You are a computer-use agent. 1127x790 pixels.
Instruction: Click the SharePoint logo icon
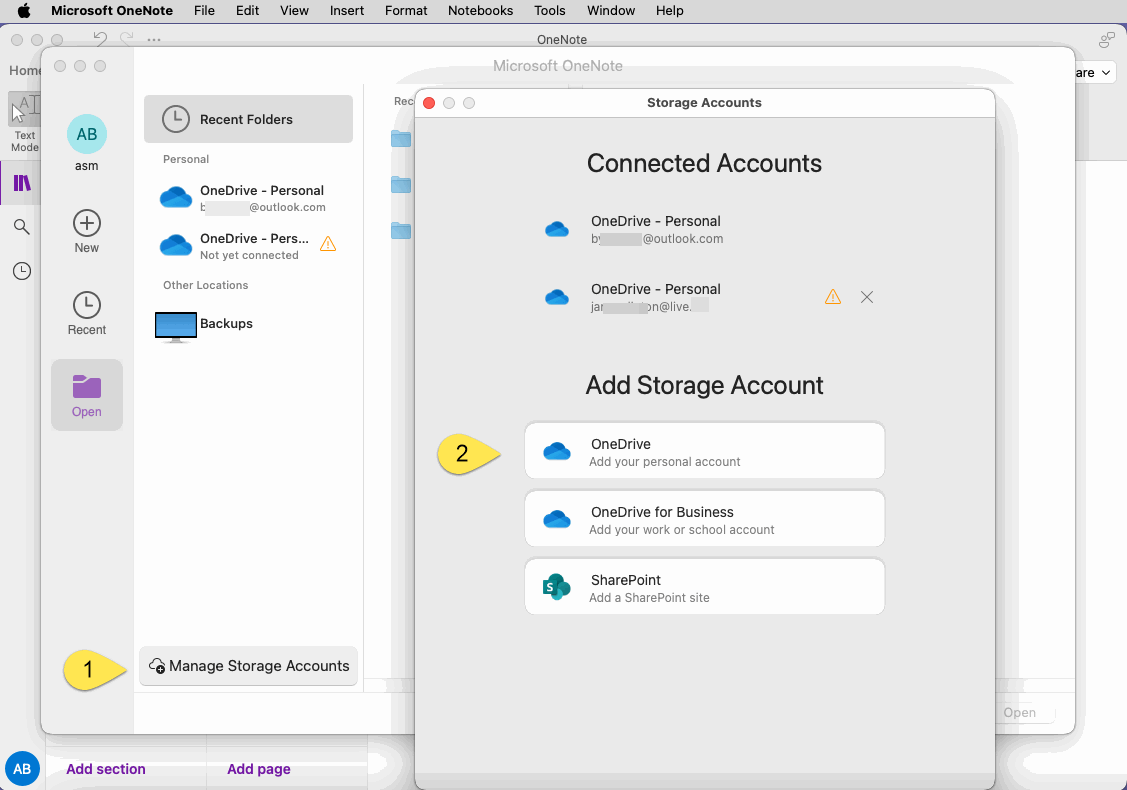click(x=556, y=587)
